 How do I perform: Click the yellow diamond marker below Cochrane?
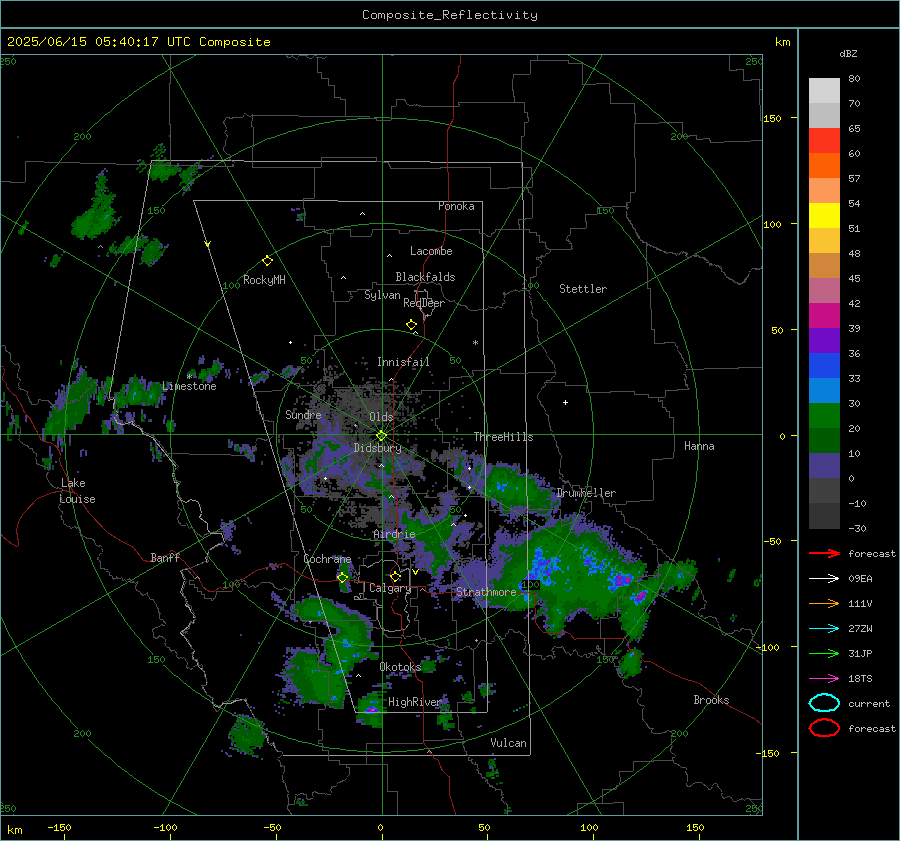(343, 578)
